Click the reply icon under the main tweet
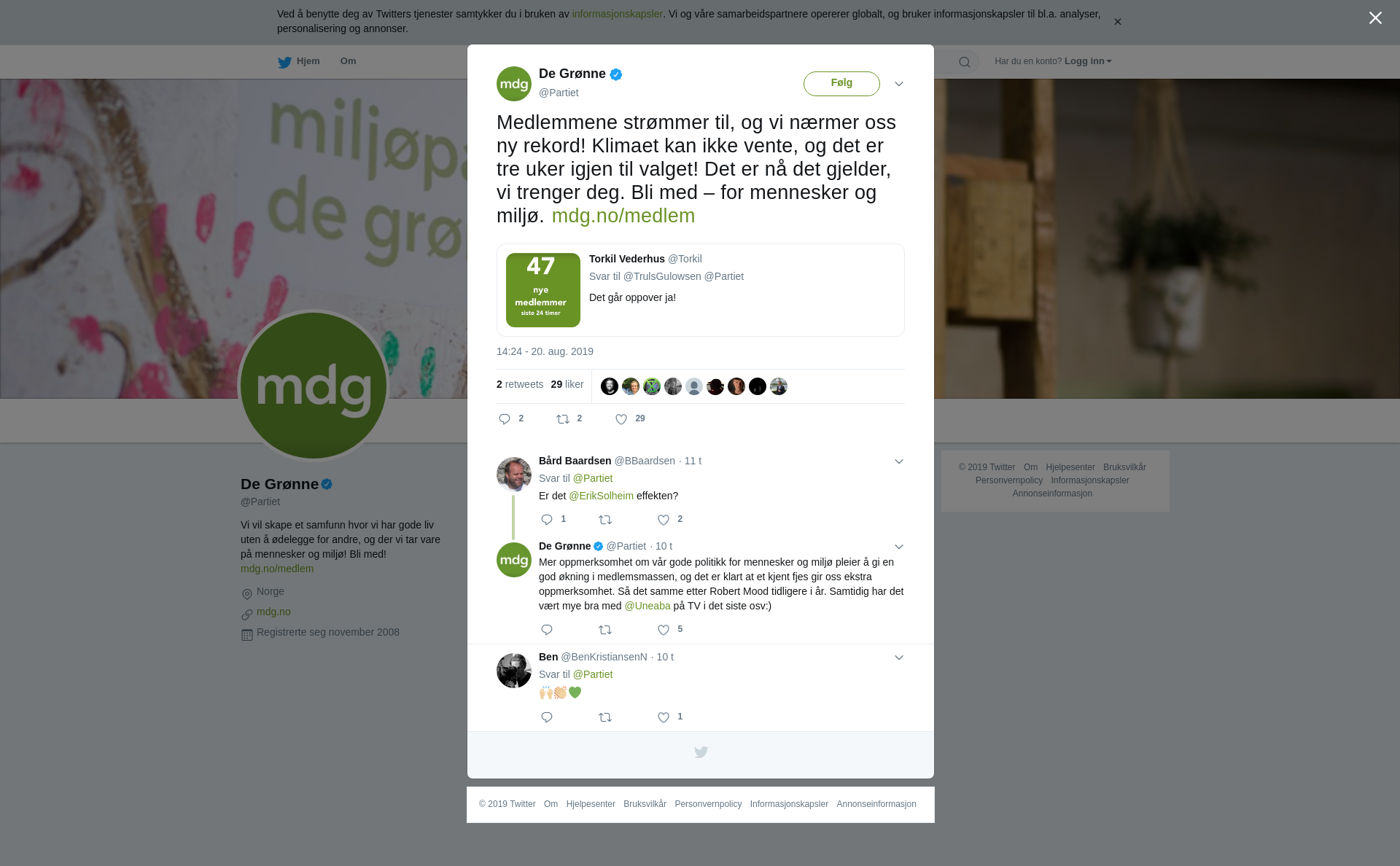The image size is (1400, 866). point(505,419)
